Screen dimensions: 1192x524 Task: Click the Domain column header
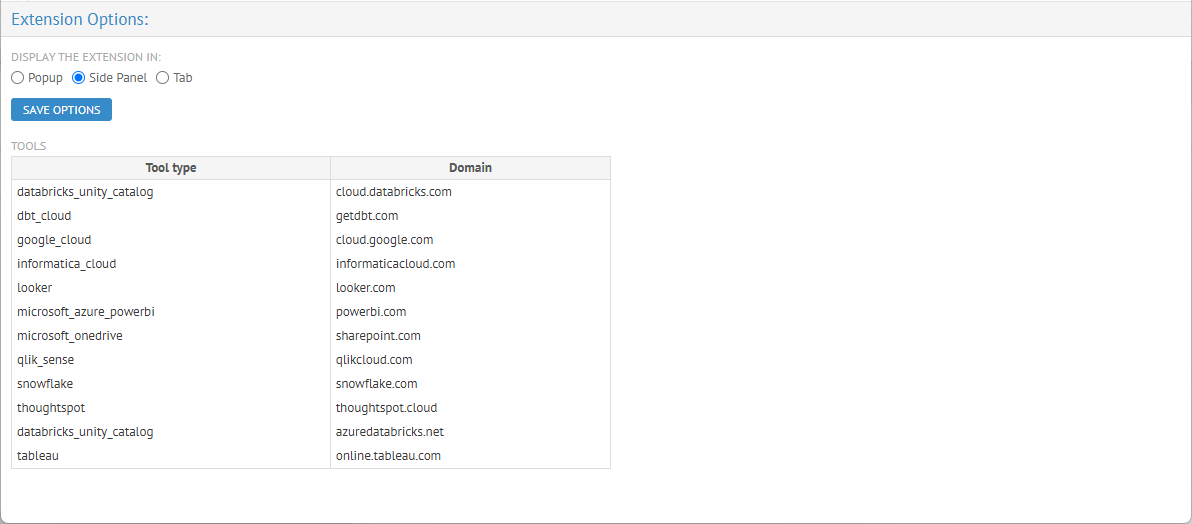pyautogui.click(x=470, y=168)
